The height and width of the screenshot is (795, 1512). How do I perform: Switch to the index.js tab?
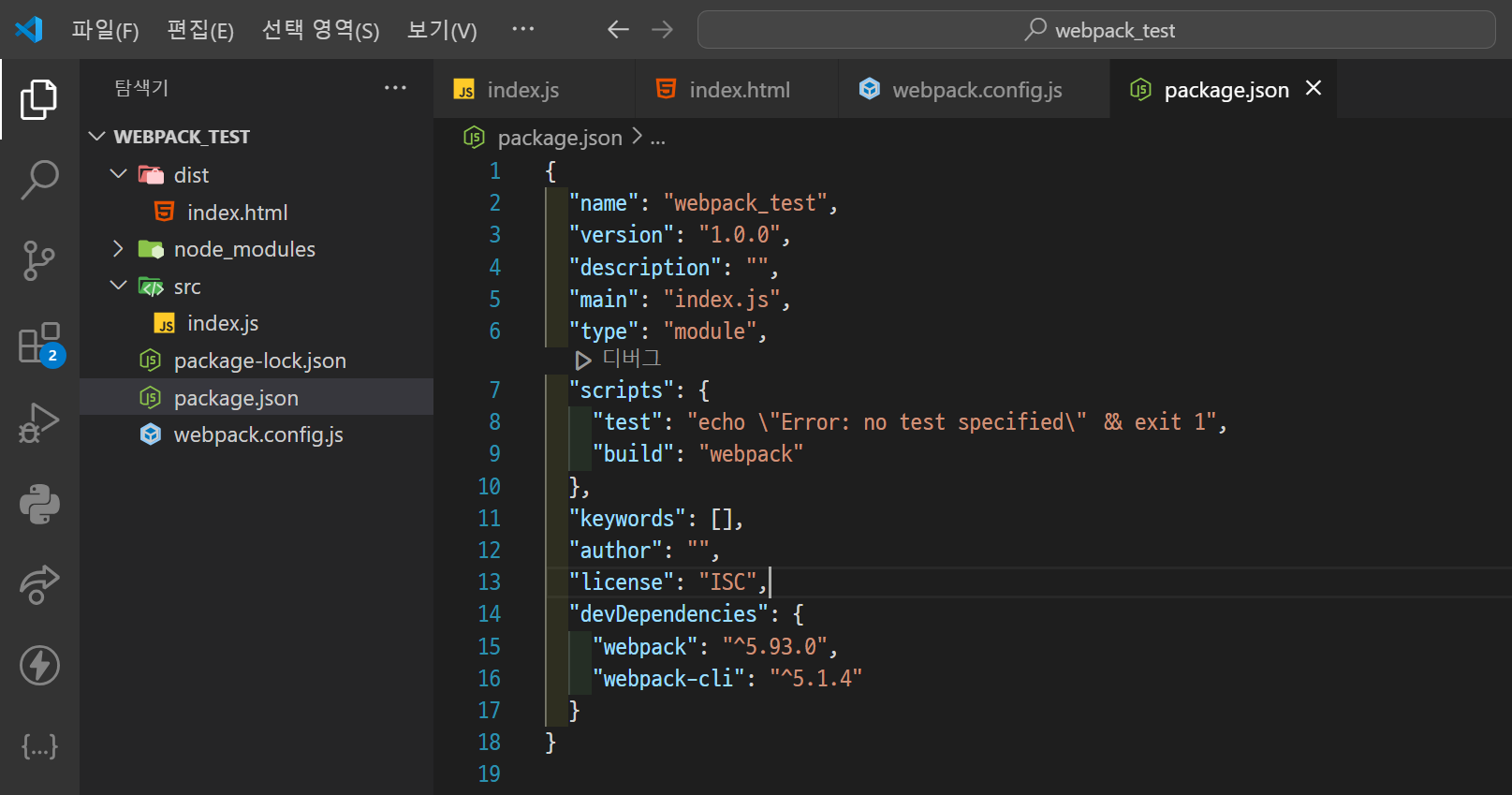click(534, 89)
